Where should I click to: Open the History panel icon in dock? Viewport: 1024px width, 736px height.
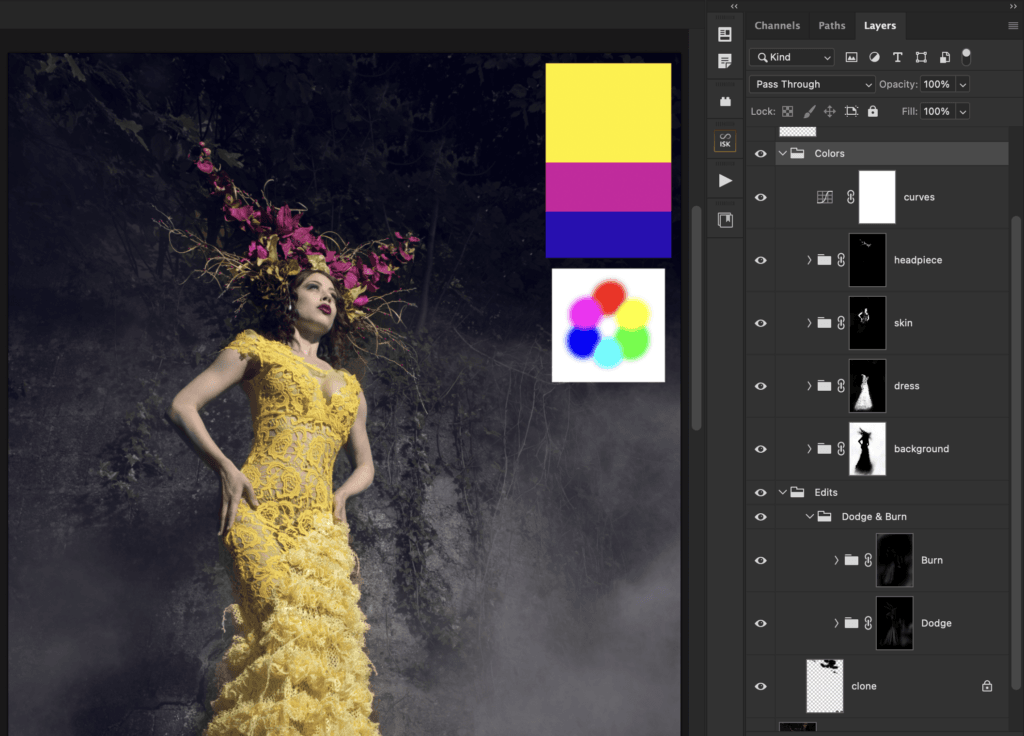click(x=725, y=34)
